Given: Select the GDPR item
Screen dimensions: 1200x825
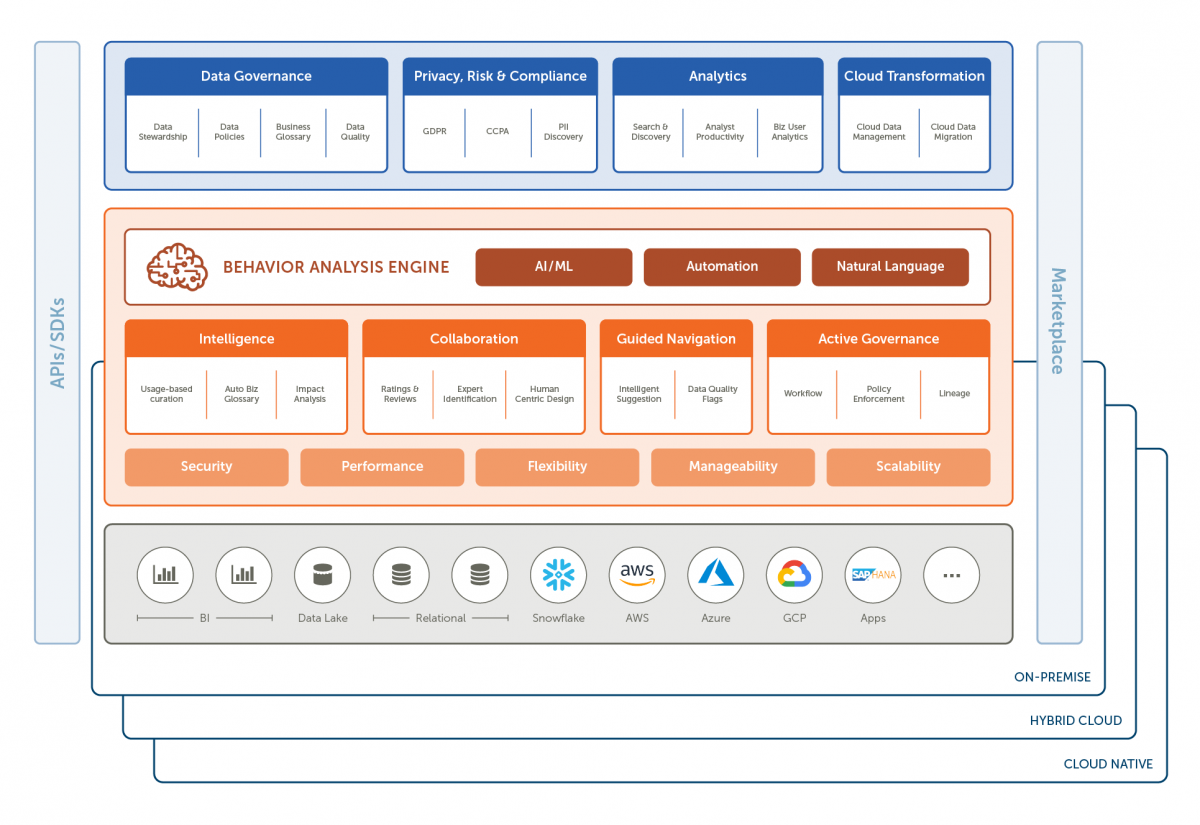Looking at the screenshot, I should point(434,132).
